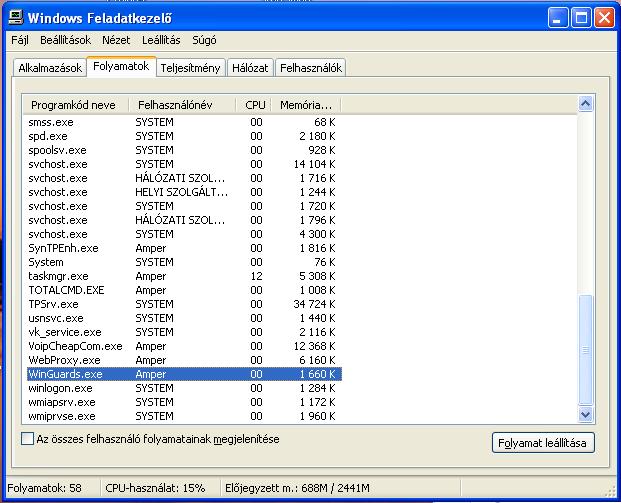Minimize the Windows Feladatkezelő window
This screenshot has height=503, width=621.
[558, 18]
